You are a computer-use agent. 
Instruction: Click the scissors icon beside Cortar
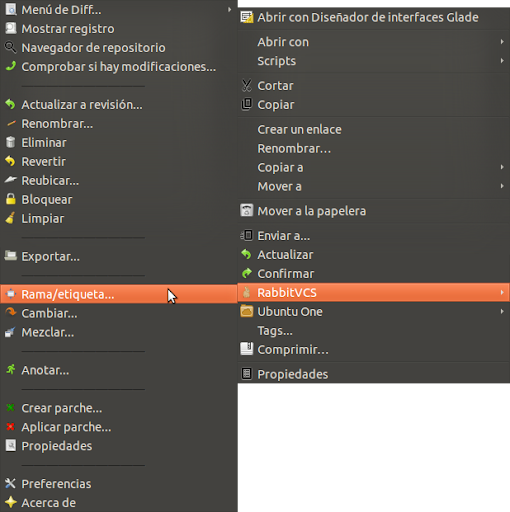[x=247, y=85]
